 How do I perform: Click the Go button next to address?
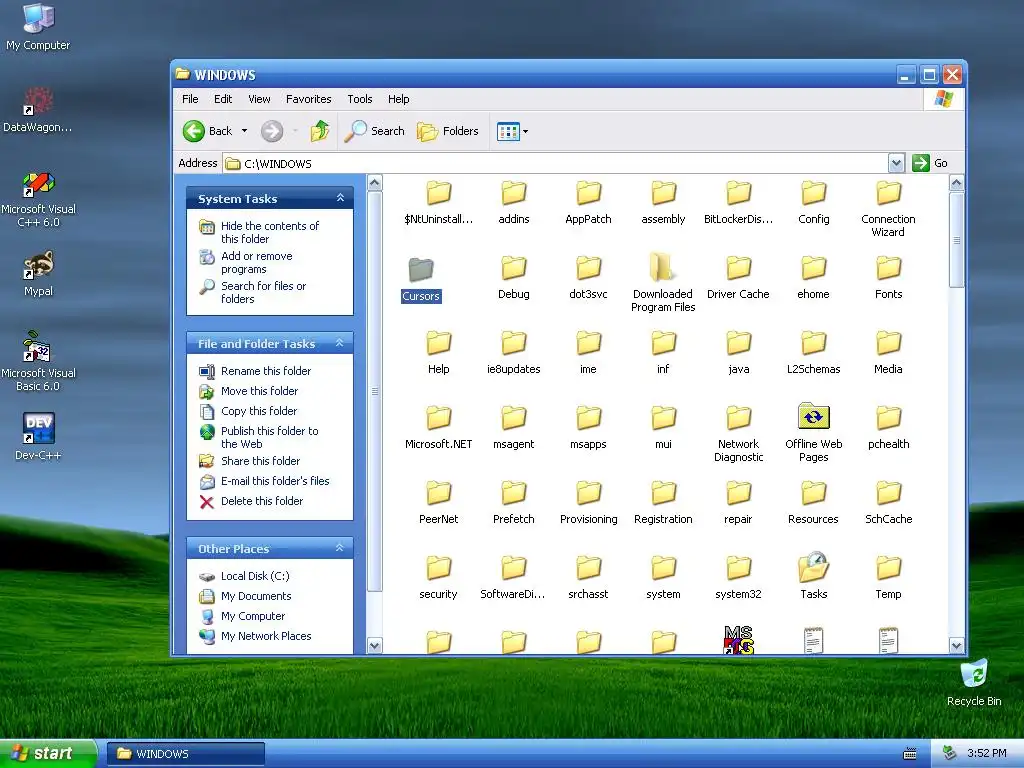930,163
